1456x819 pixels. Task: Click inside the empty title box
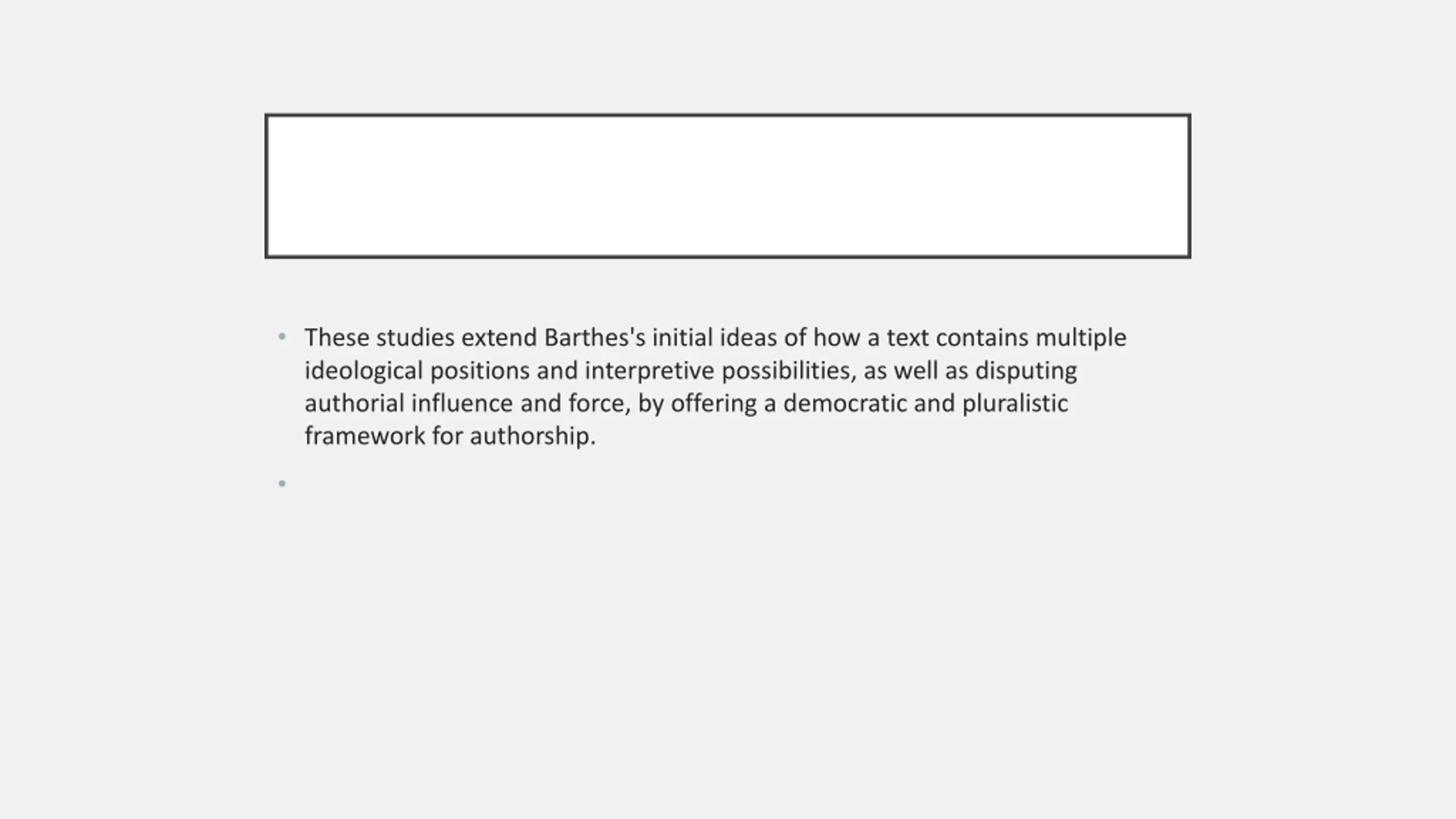pyautogui.click(x=728, y=186)
